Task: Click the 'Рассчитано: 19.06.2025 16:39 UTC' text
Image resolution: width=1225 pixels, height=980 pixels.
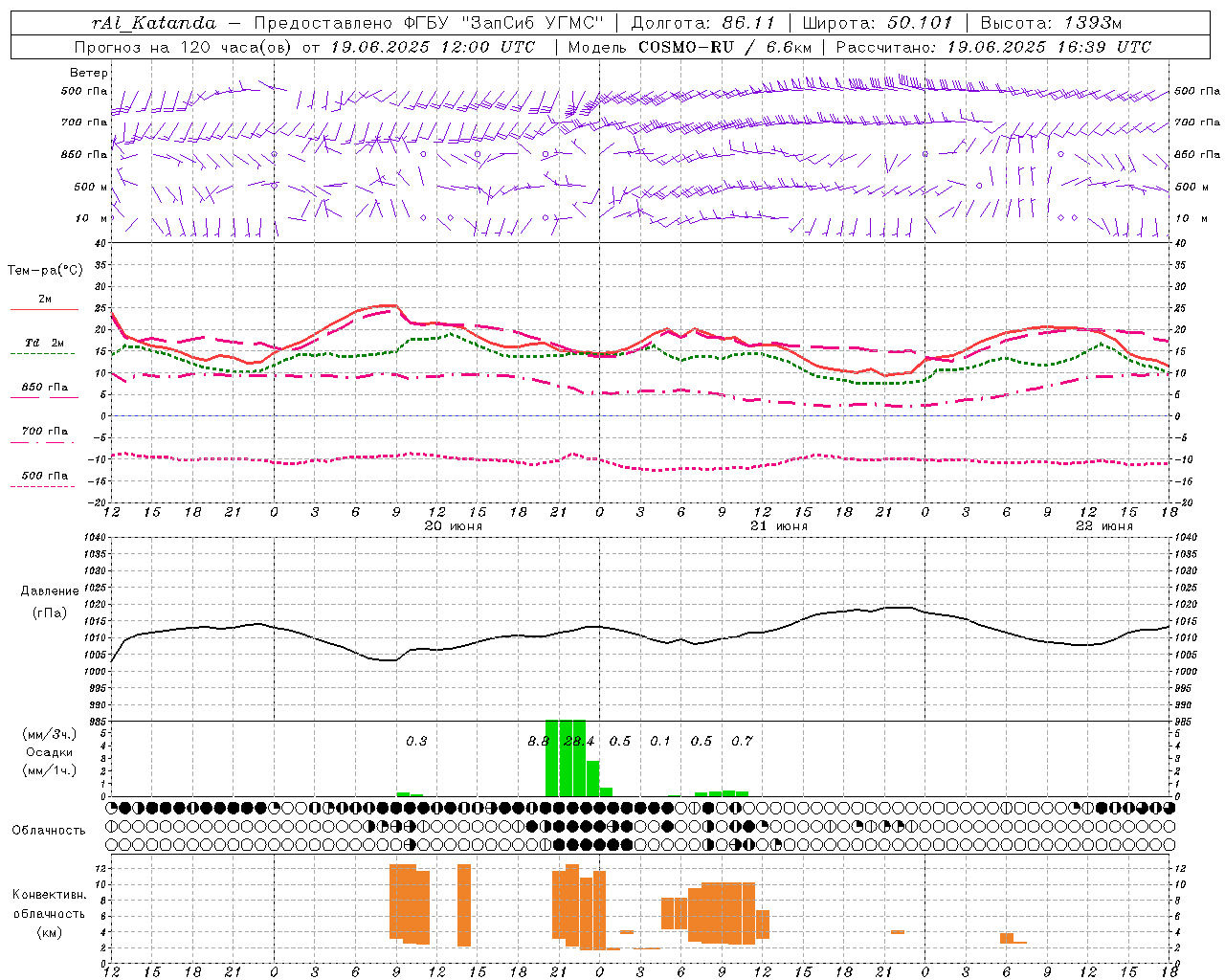Action: tap(993, 47)
